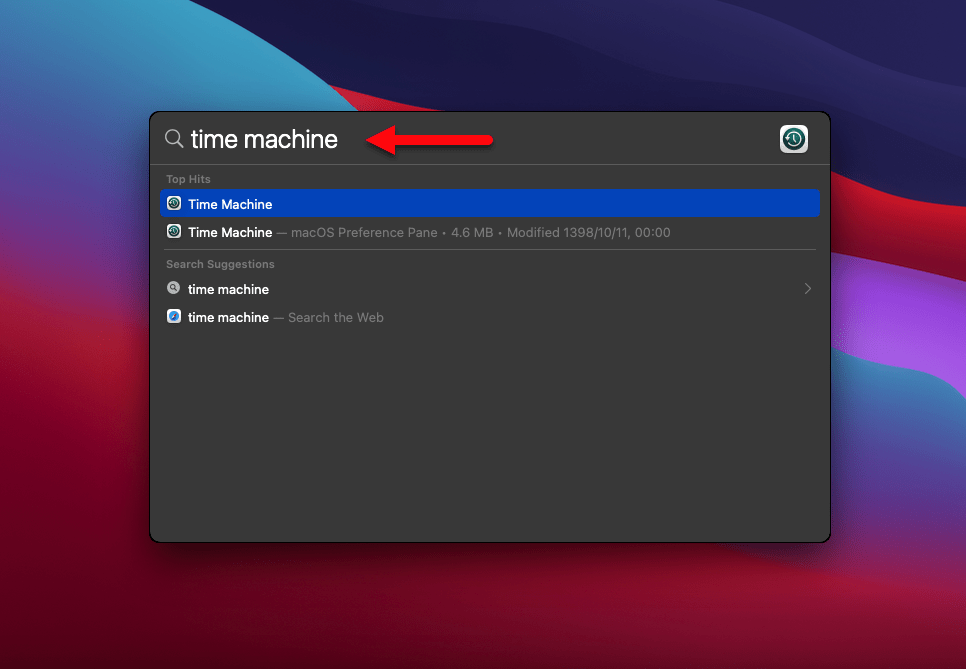Click the icon of the highlighted Time Machine row
The height and width of the screenshot is (669, 966).
pyautogui.click(x=174, y=203)
